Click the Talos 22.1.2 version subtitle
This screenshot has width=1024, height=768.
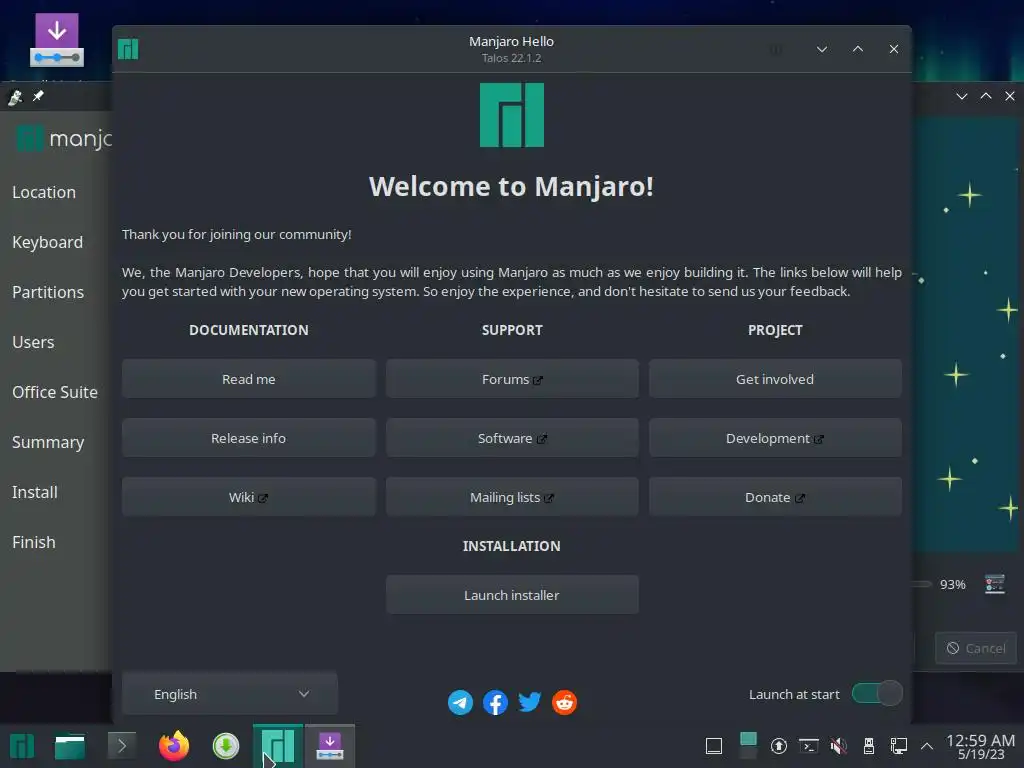(x=511, y=58)
